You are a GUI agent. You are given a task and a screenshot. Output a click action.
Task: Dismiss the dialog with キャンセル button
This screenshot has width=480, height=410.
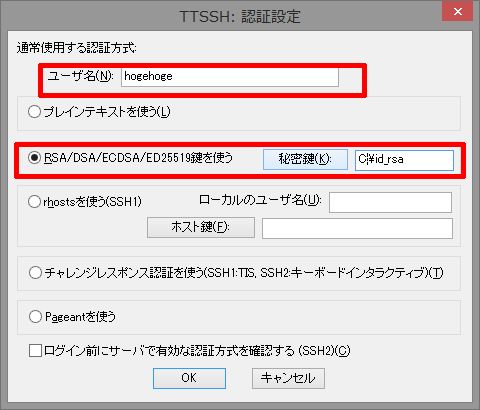pyautogui.click(x=288, y=378)
